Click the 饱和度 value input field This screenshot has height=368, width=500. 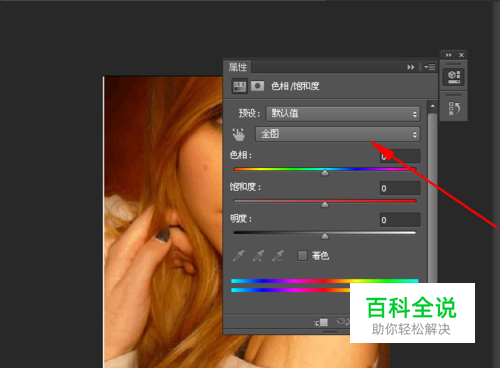[400, 188]
